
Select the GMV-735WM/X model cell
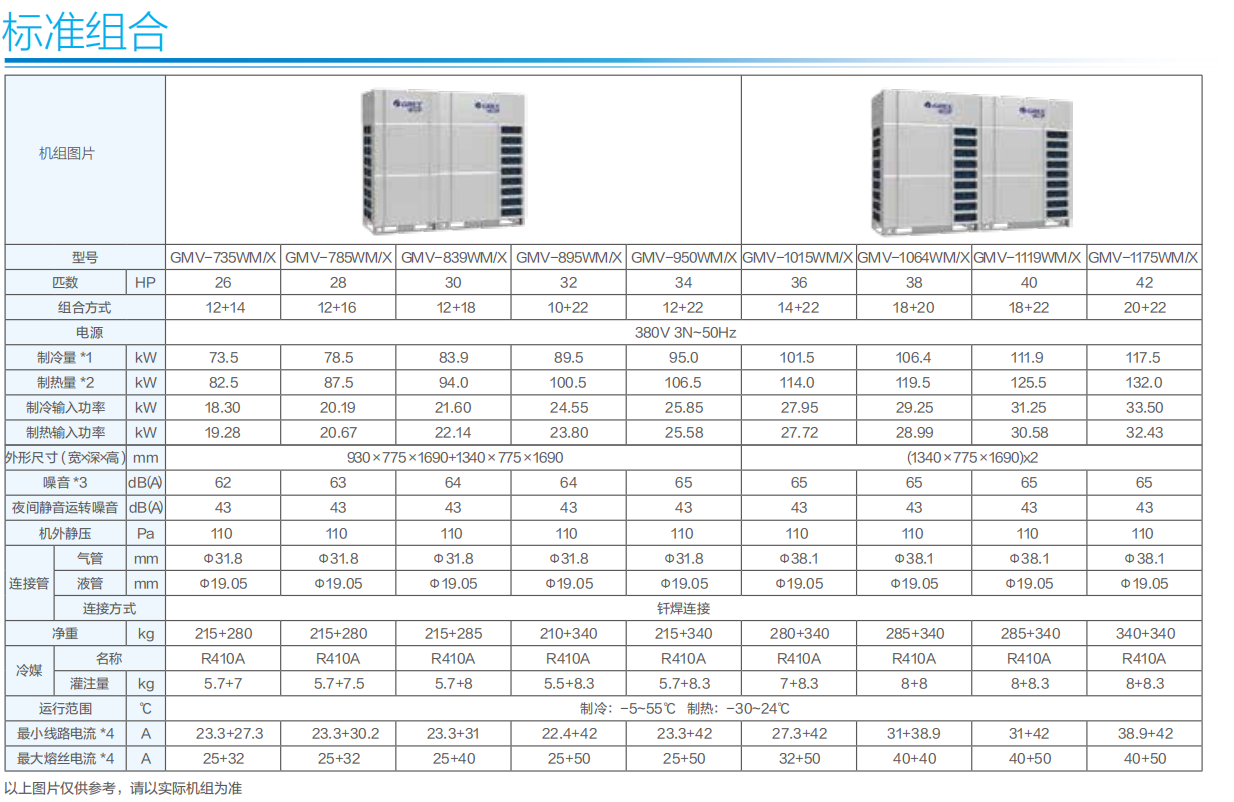223,257
